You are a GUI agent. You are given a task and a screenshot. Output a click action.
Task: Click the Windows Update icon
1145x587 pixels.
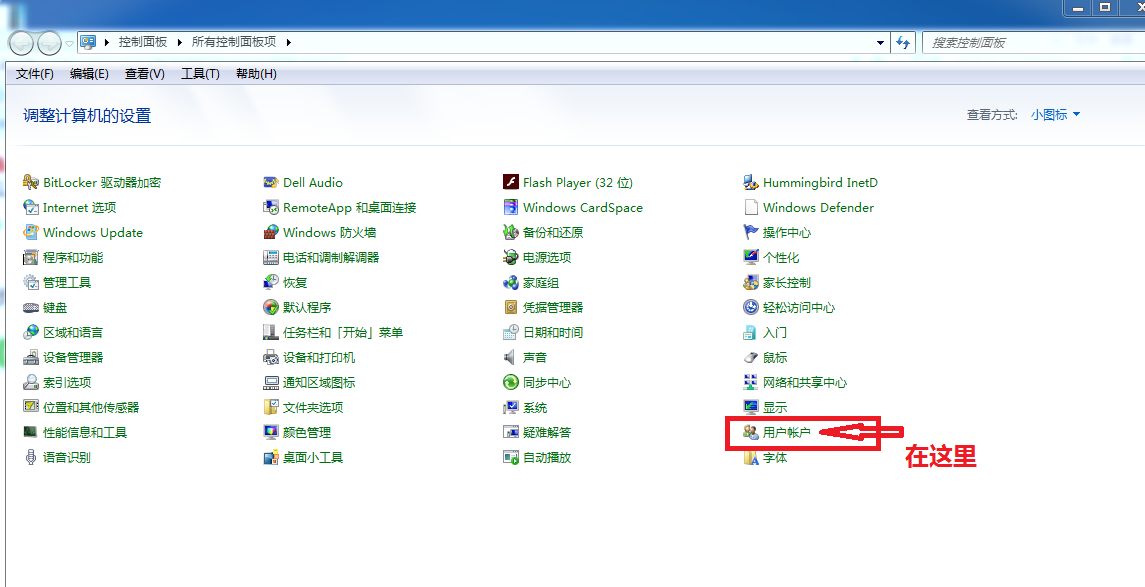coord(31,232)
